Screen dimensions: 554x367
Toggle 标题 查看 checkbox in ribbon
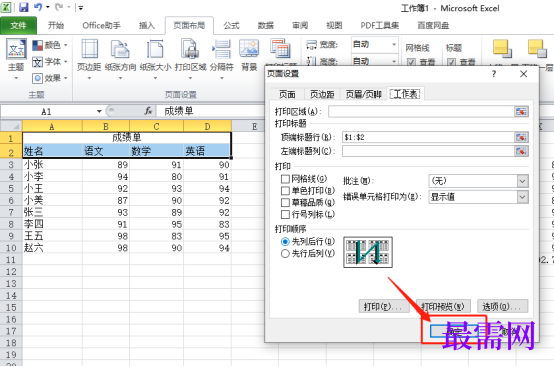pyautogui.click(x=451, y=63)
